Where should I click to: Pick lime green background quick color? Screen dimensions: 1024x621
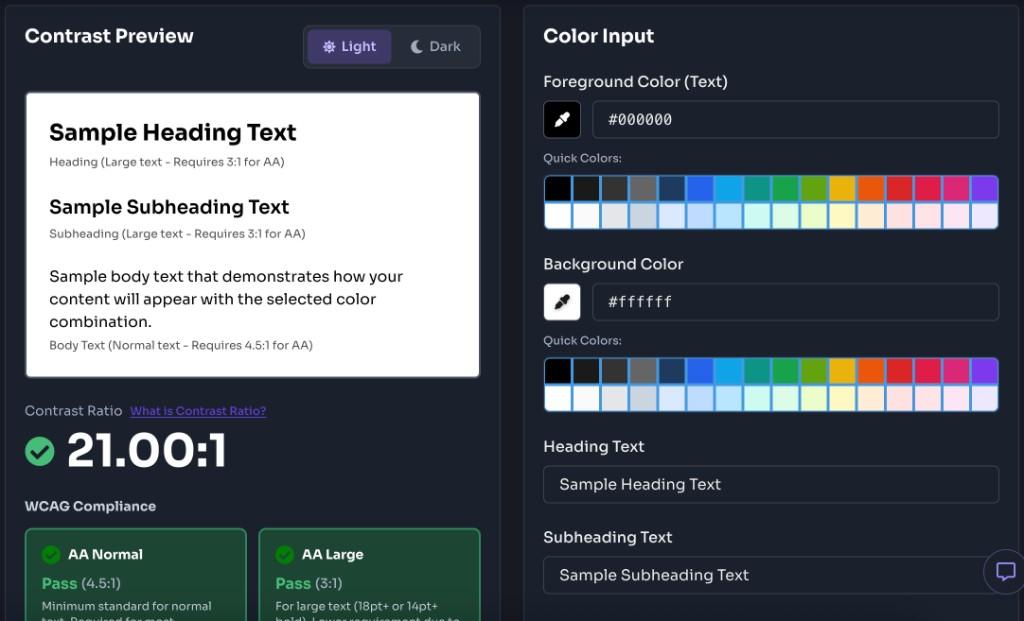[814, 371]
